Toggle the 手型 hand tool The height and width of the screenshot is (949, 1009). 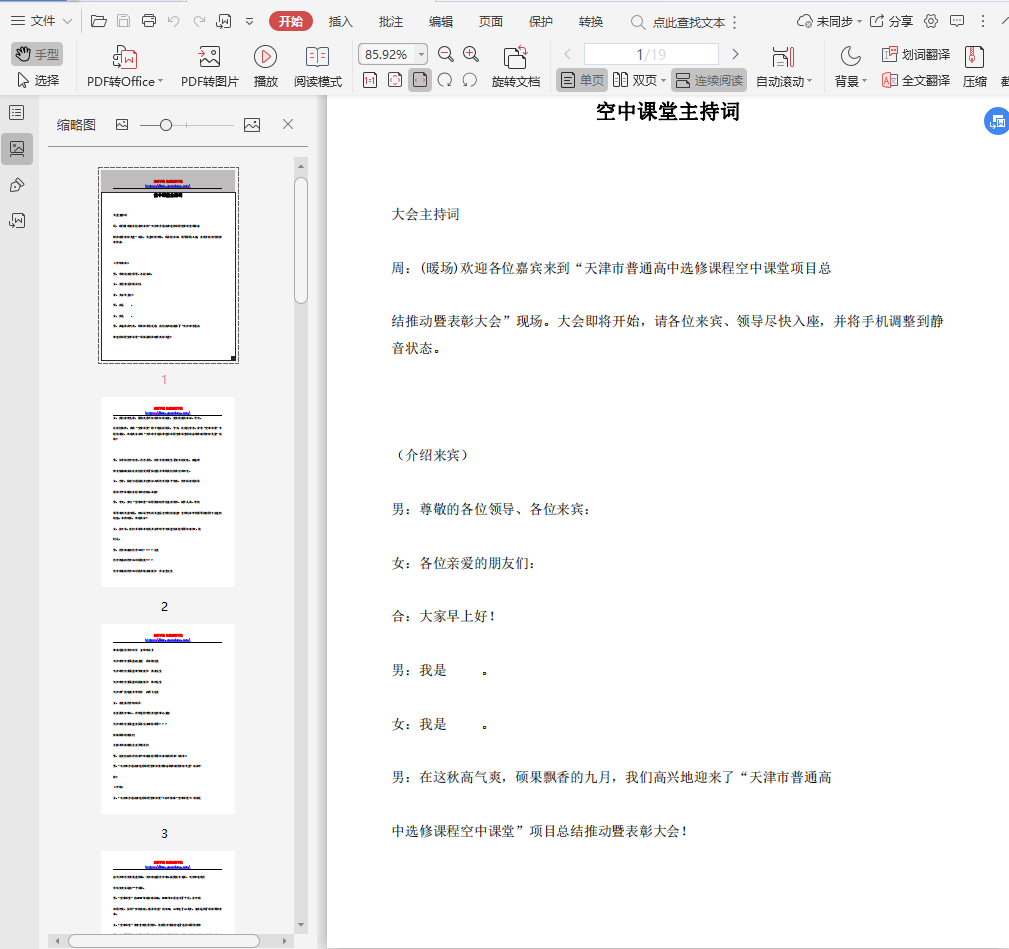point(37,54)
